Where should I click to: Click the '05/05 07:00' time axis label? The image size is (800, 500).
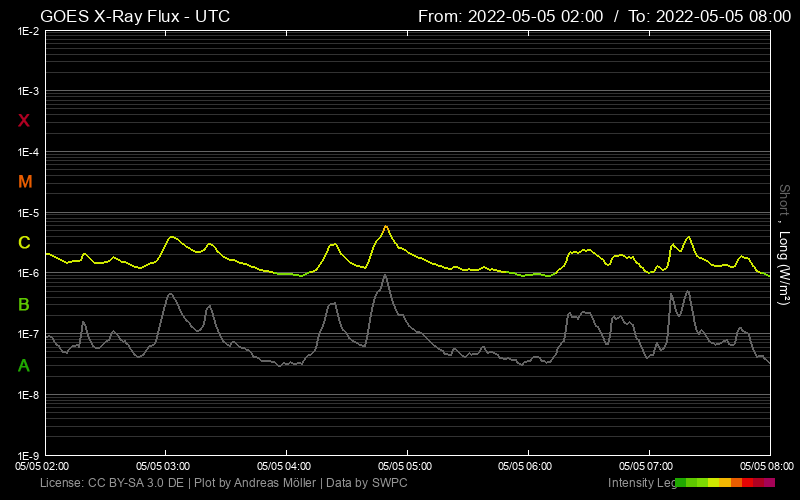(646, 466)
